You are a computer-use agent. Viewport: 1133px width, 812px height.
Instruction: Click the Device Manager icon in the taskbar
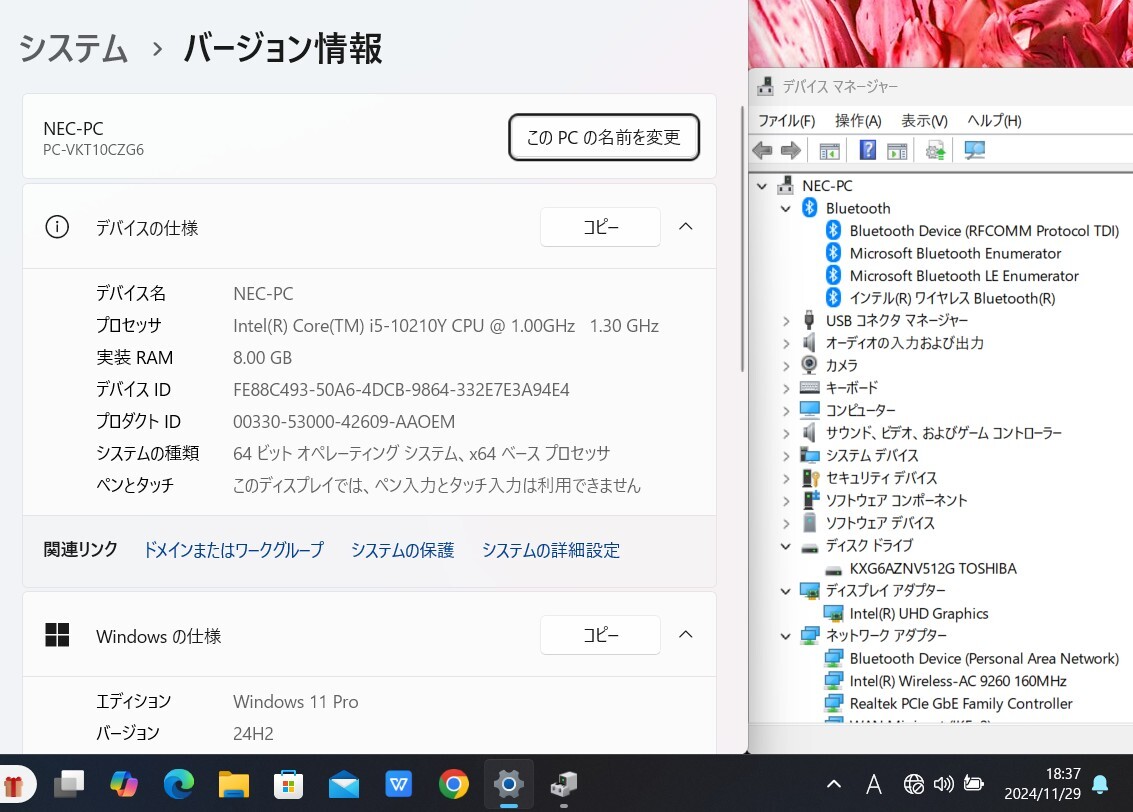click(x=564, y=785)
